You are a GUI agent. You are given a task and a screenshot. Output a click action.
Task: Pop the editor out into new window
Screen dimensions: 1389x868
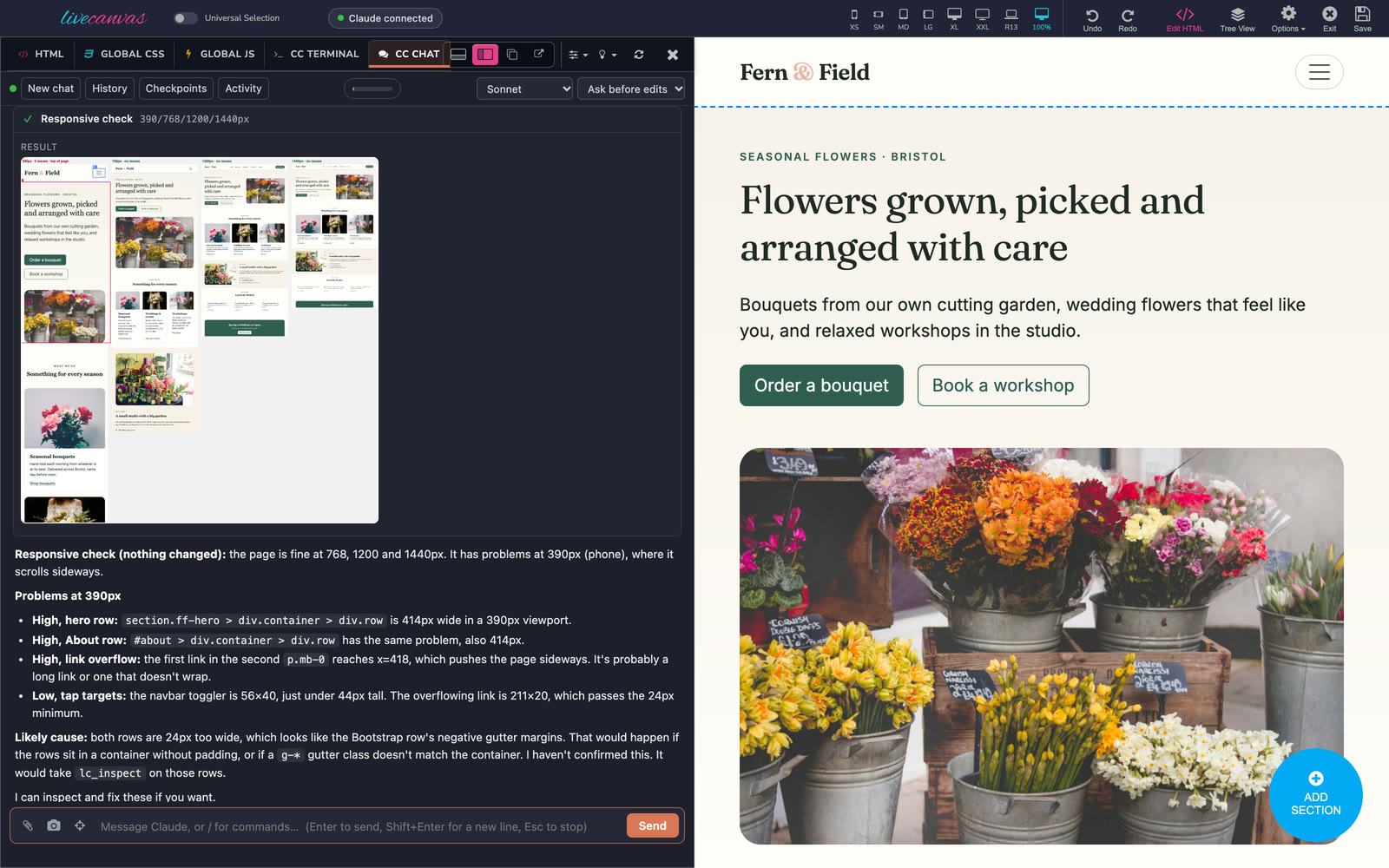coord(538,54)
